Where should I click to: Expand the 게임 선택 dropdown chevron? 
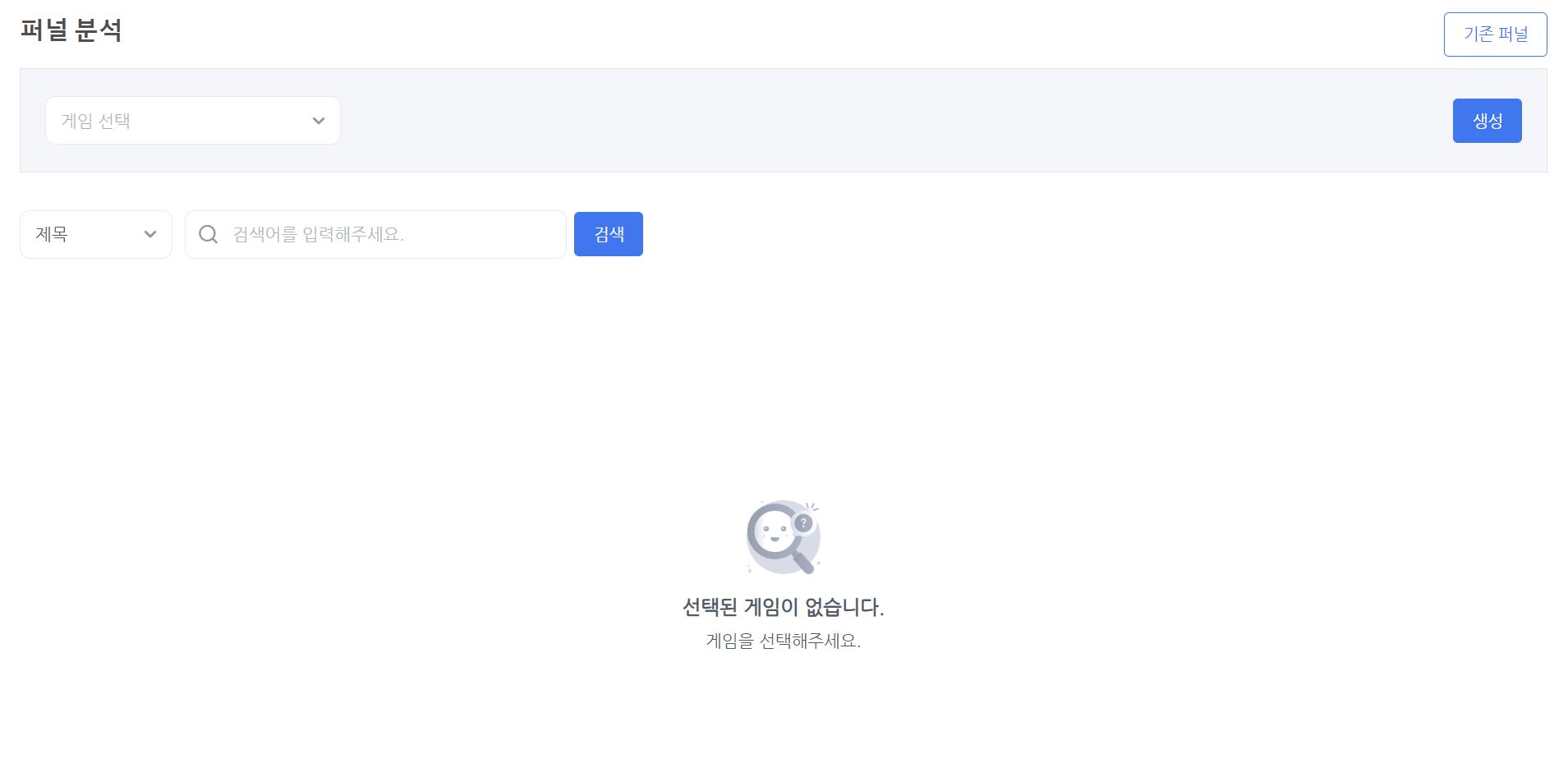point(319,121)
